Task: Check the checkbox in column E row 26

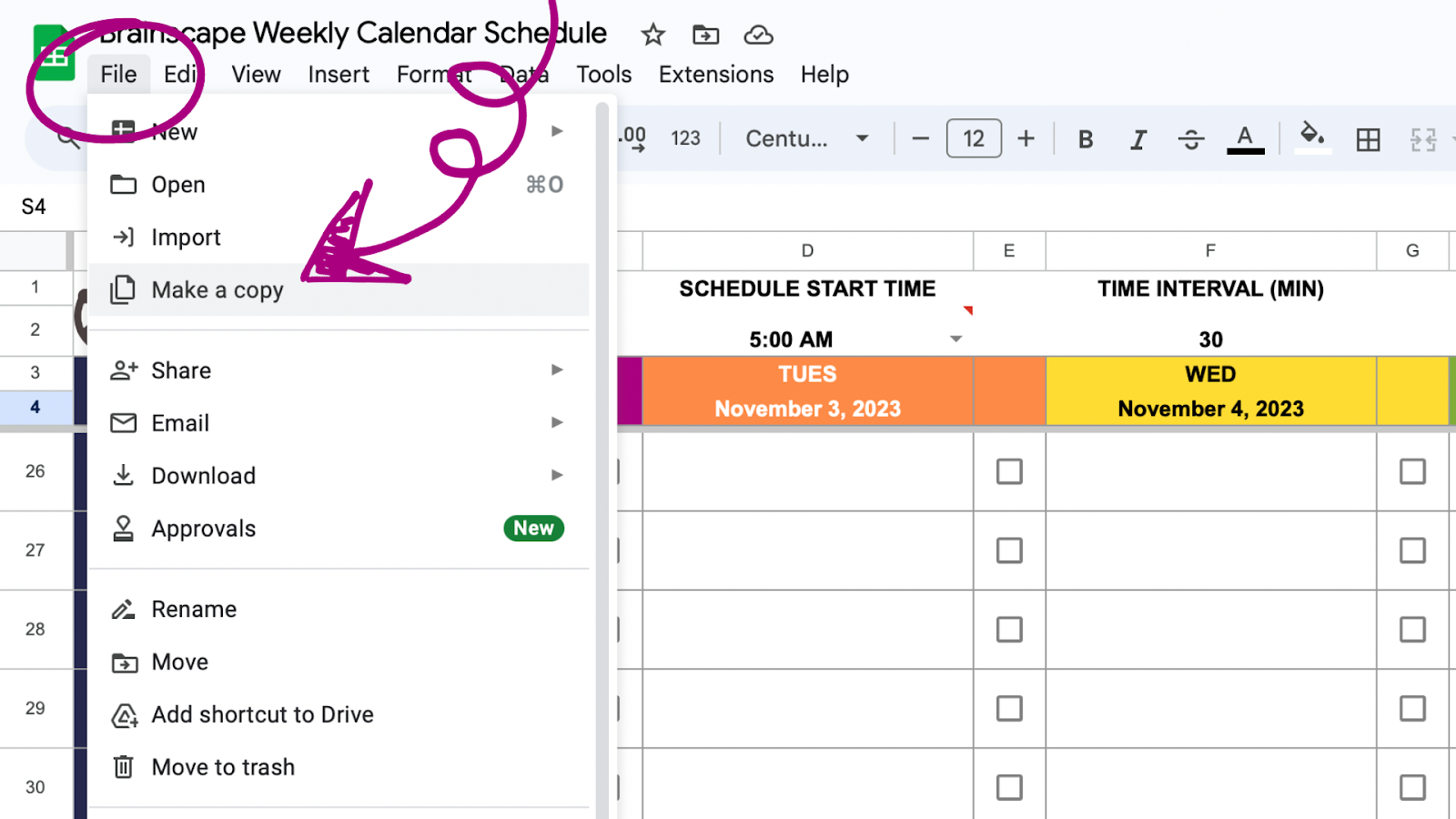Action: (1010, 471)
